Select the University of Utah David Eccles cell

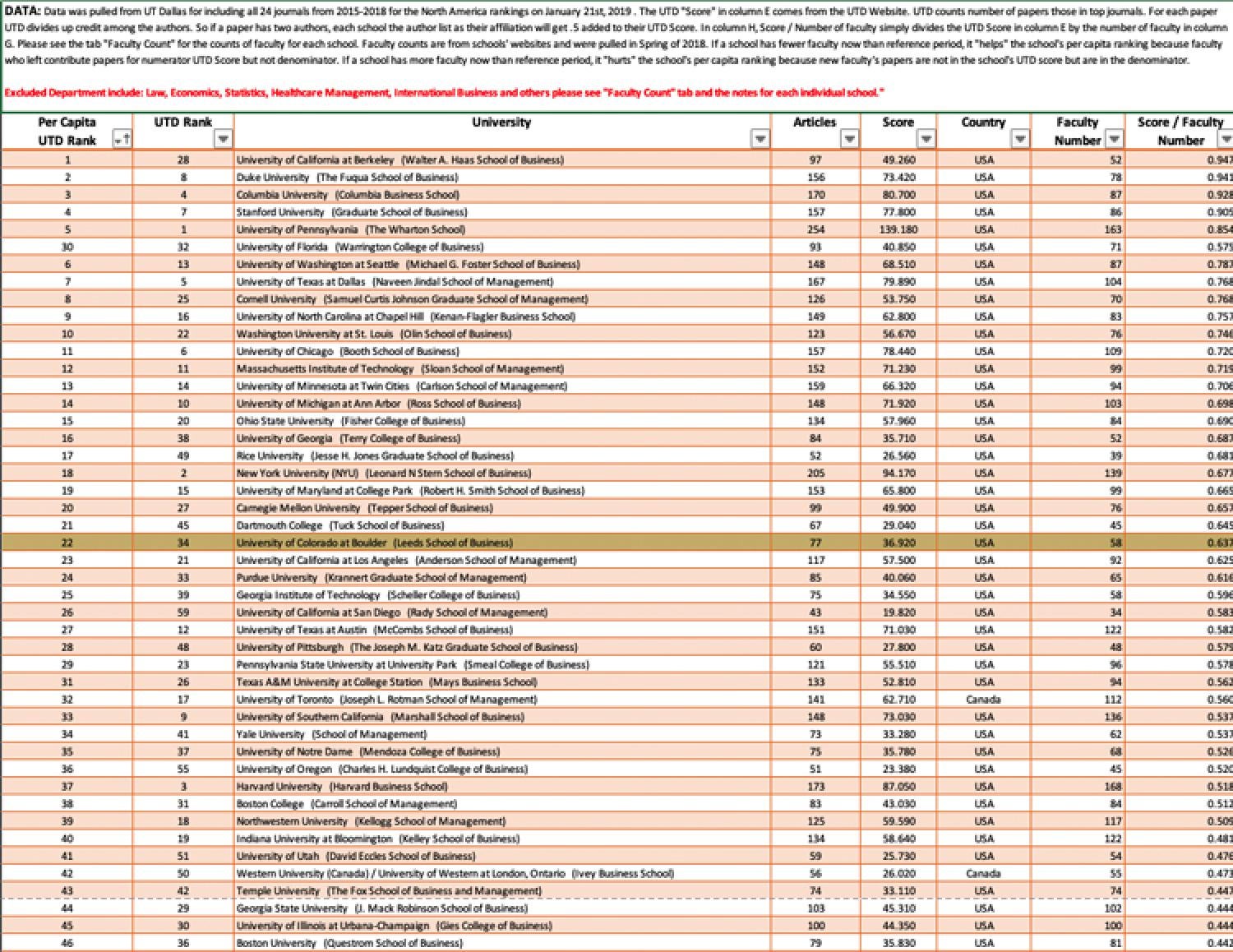pos(502,856)
